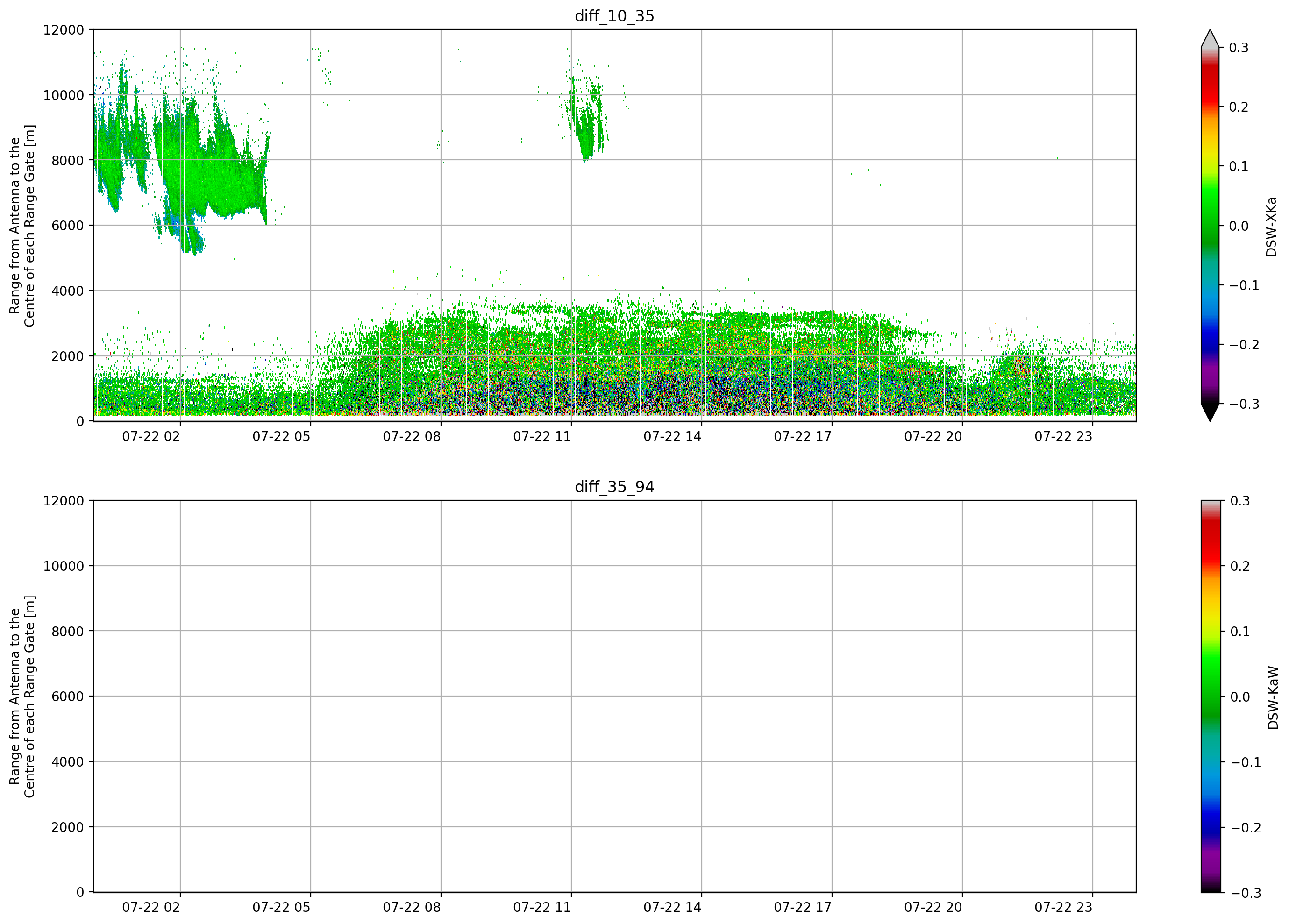
Task: Click bottom plot x-label 07-22 08
Action: point(412,908)
